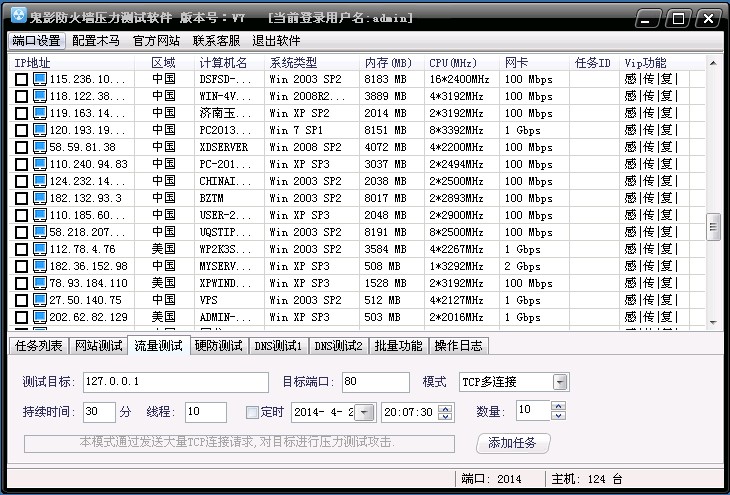730x495 pixels.
Task: Click the computer icon for 27.50.140.75
Action: point(40,300)
